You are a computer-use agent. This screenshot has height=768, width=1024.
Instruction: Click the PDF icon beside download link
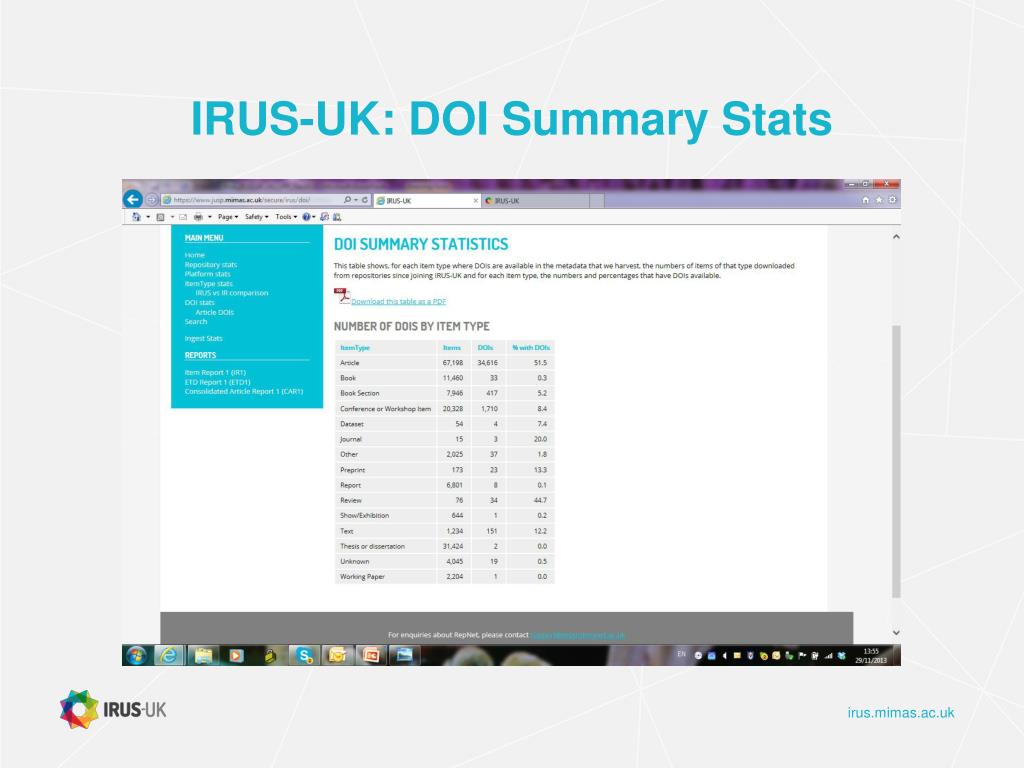[x=342, y=296]
